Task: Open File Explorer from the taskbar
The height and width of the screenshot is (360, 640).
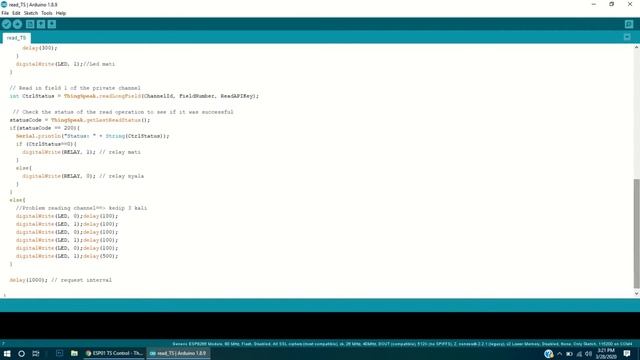Action: click(x=74, y=353)
